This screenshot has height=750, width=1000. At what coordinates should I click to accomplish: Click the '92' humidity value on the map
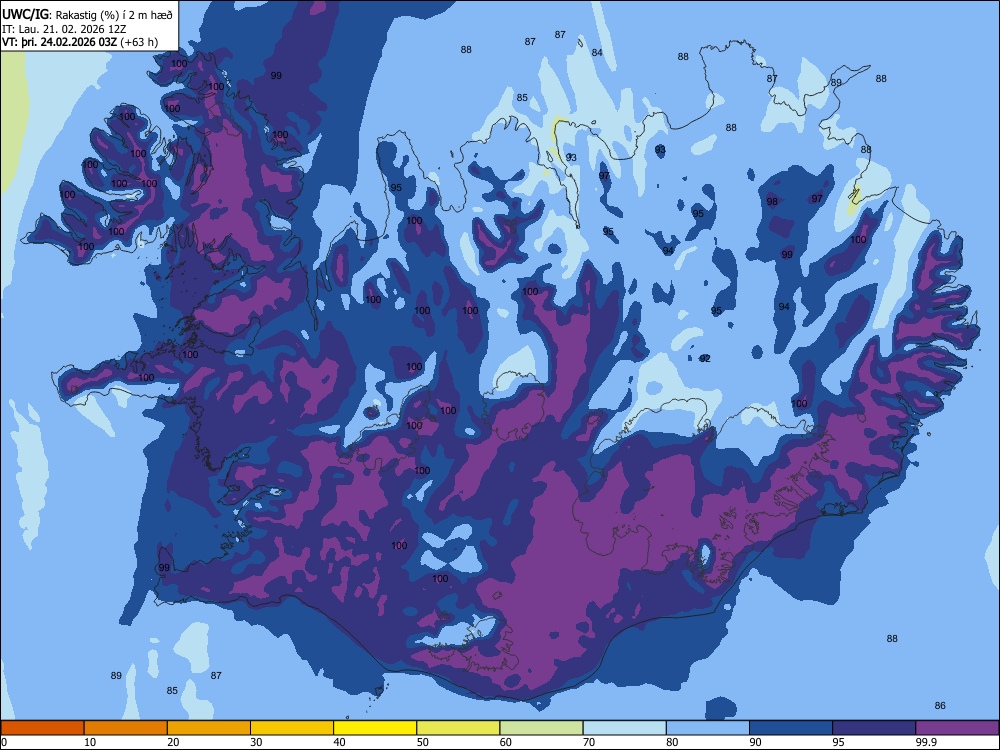(x=705, y=358)
